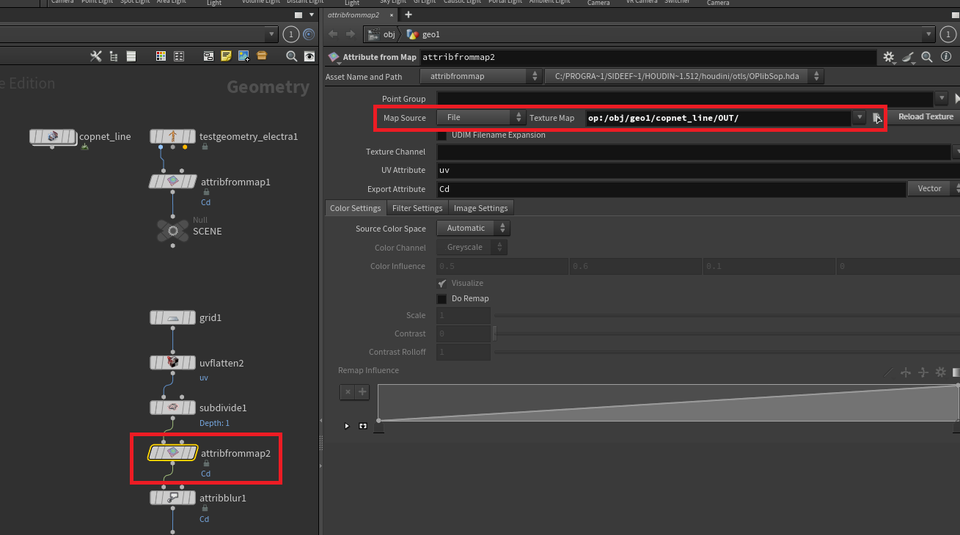Toggle the Do Remap checkbox
Image resolution: width=960 pixels, height=535 pixels.
tap(442, 299)
